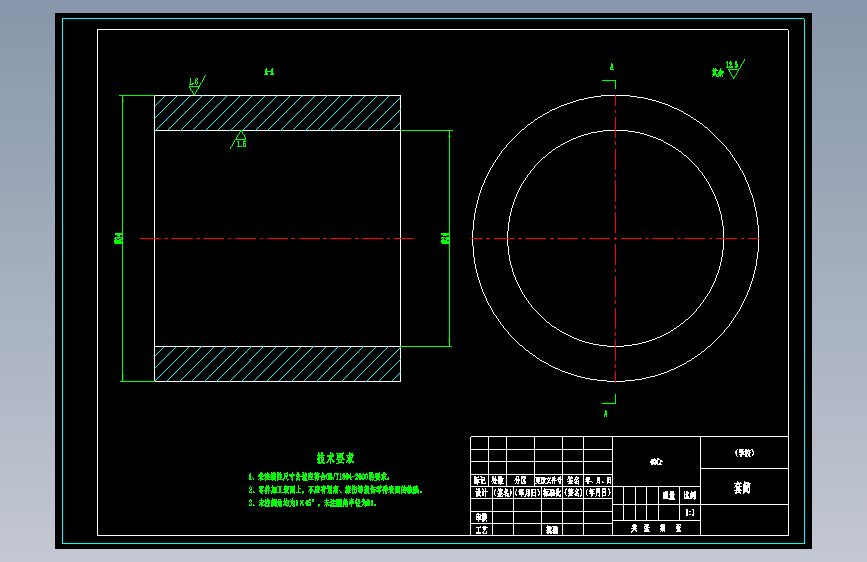Screen dimensions: 867x562
Task: Click the outer diameter dimension text on the left
Action: pyautogui.click(x=118, y=238)
